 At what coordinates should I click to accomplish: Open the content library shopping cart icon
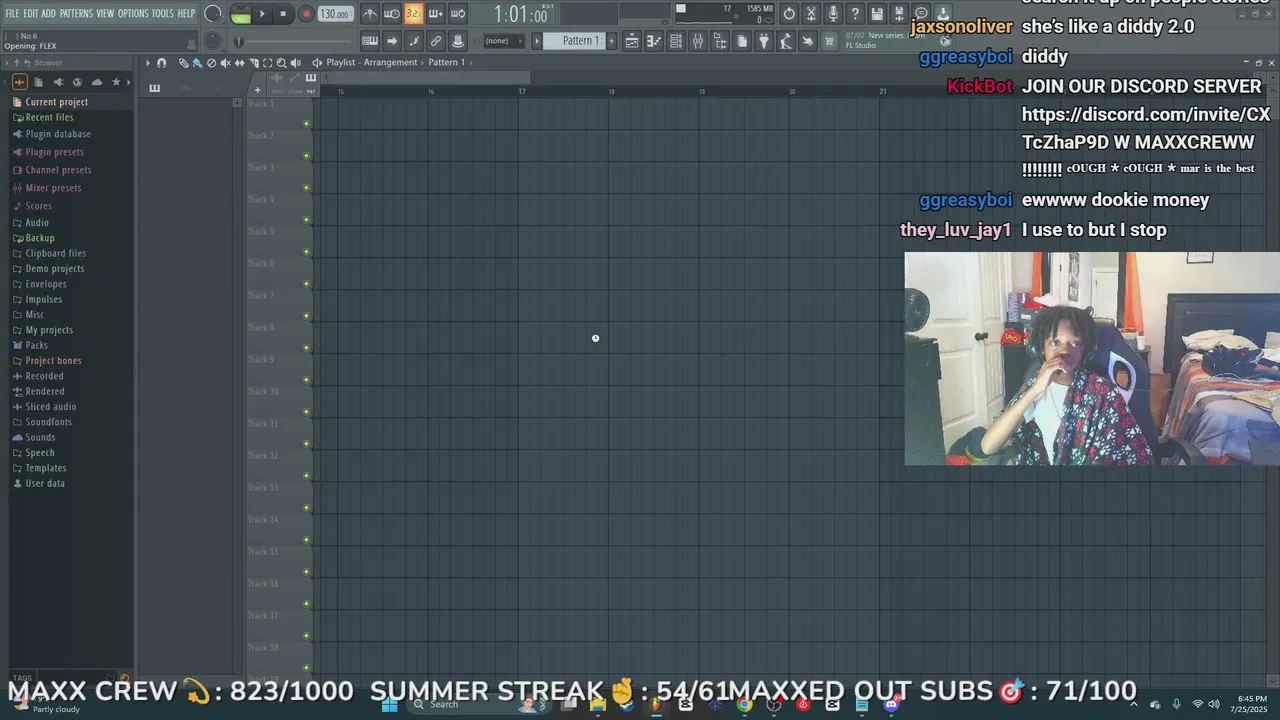[829, 41]
